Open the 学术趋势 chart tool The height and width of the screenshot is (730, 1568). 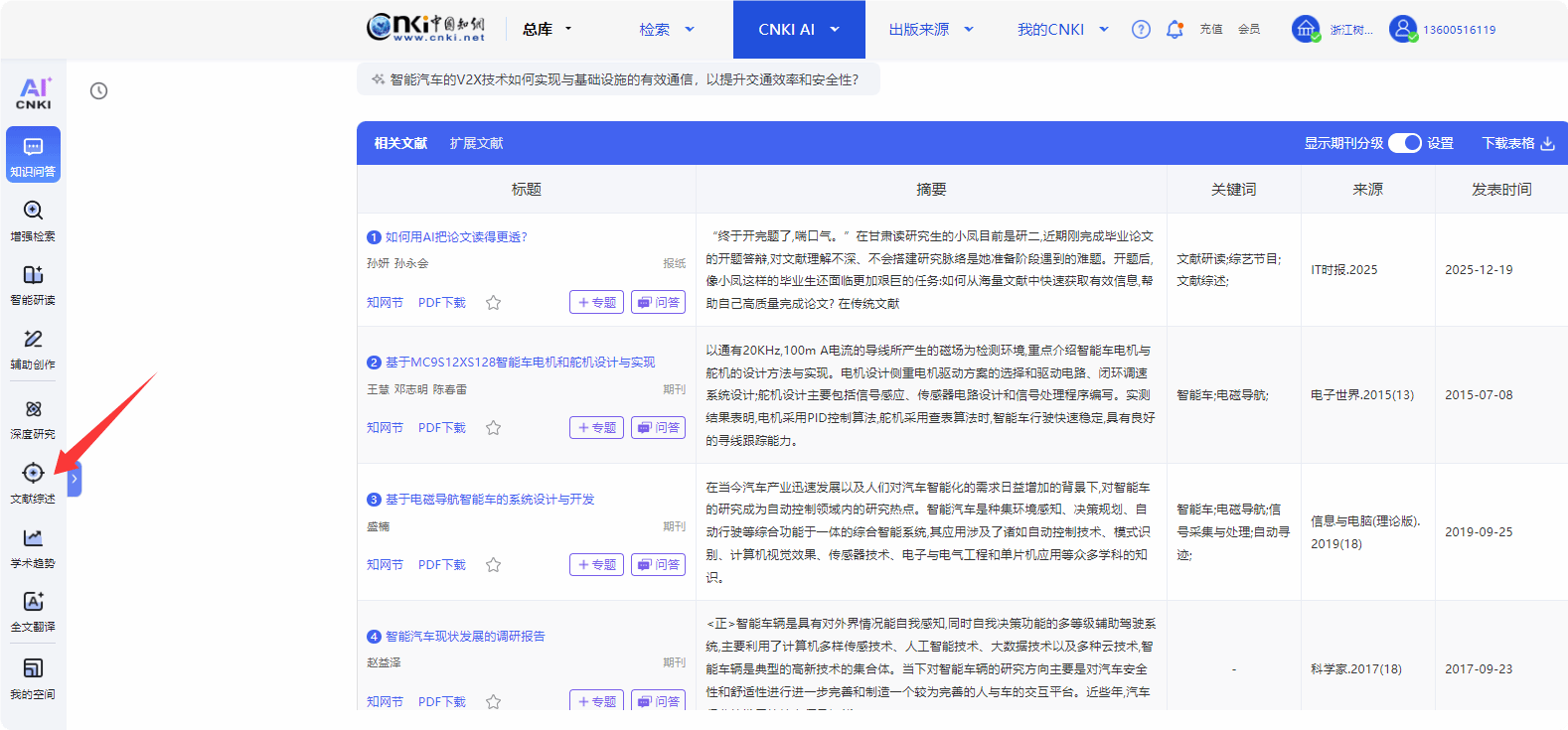[x=33, y=547]
